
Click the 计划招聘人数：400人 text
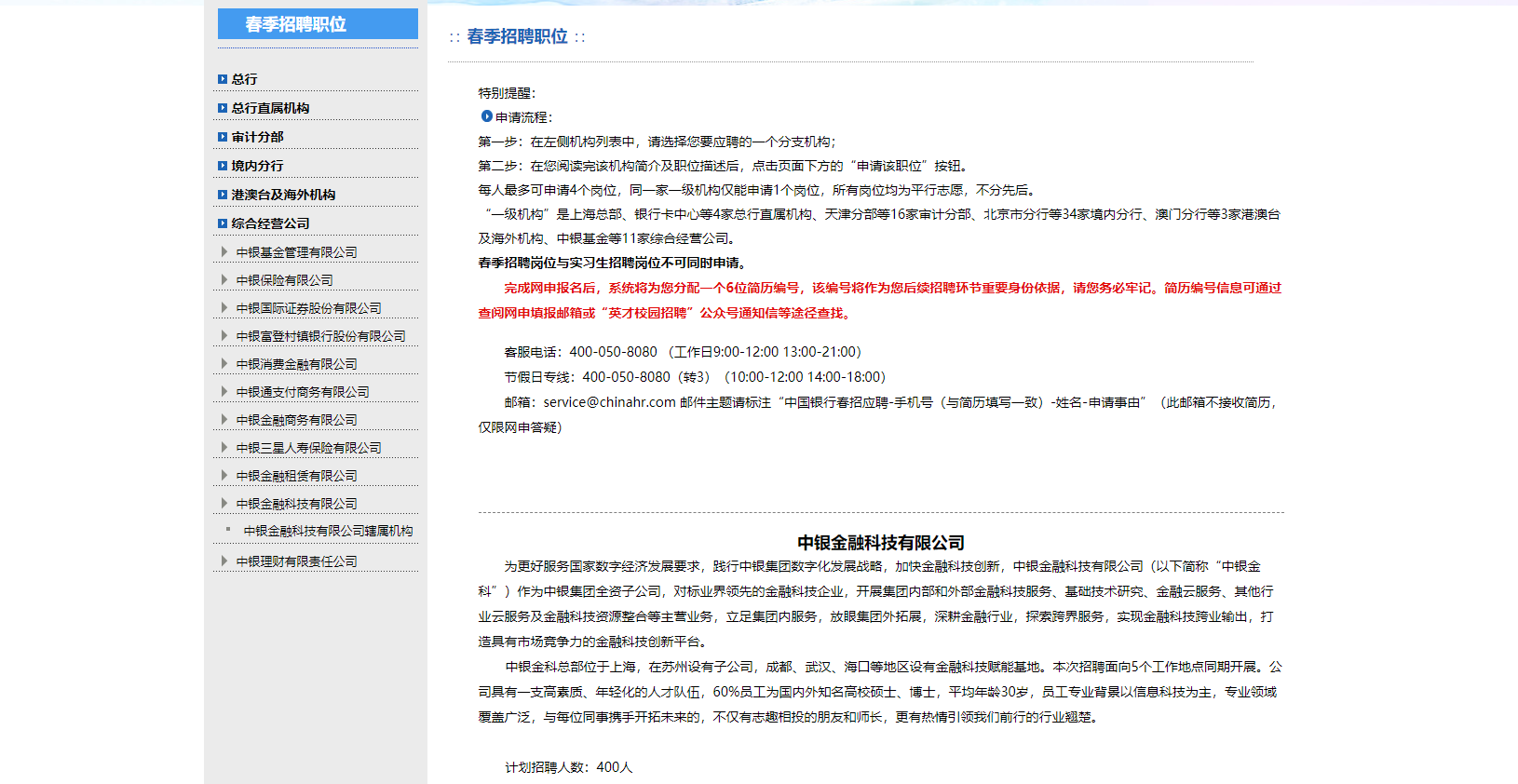568,767
